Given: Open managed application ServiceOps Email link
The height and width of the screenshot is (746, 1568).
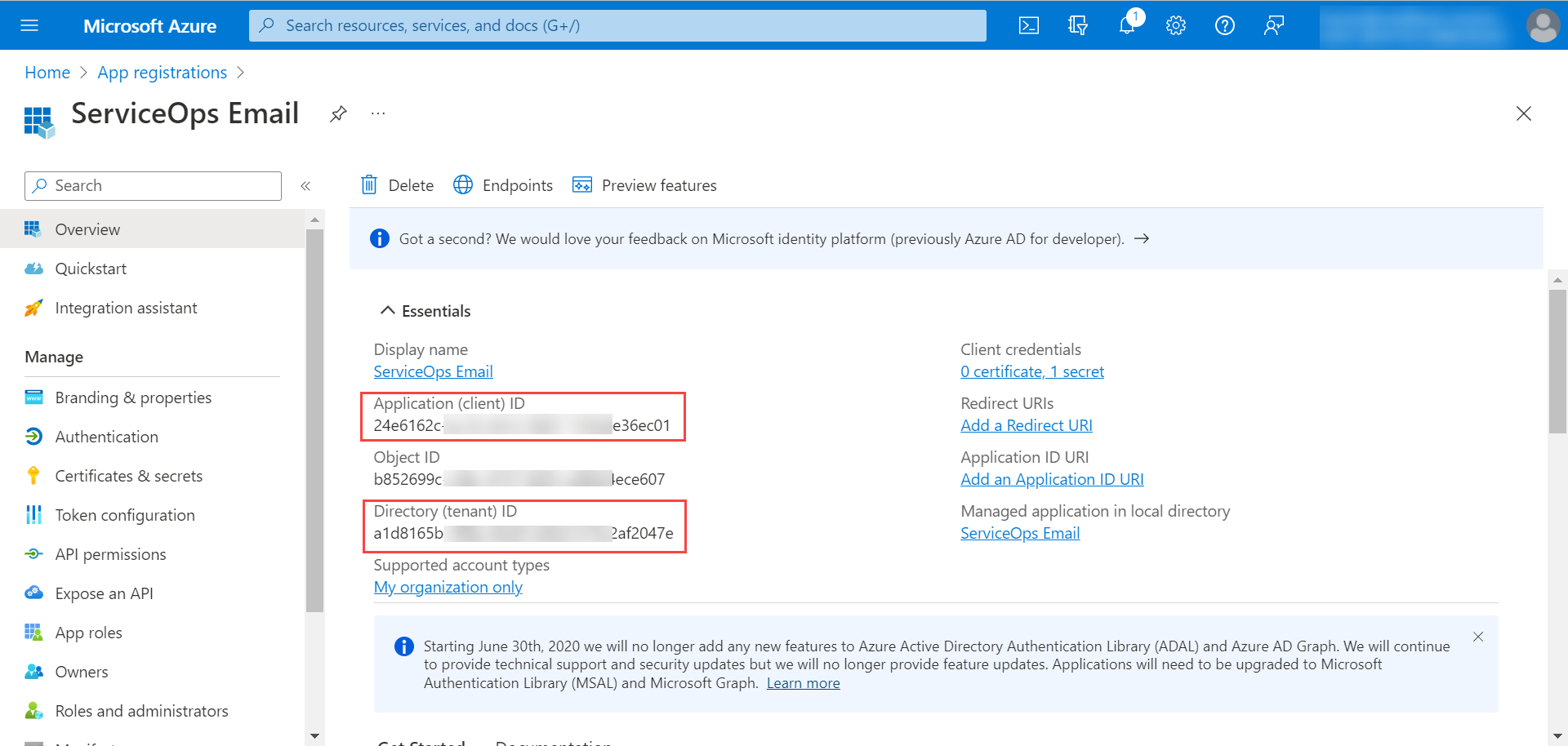Looking at the screenshot, I should tap(1020, 533).
